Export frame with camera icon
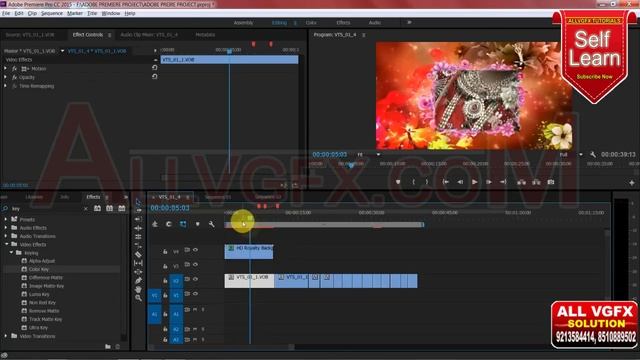Viewport: 640px width, 360px height. [x=551, y=182]
